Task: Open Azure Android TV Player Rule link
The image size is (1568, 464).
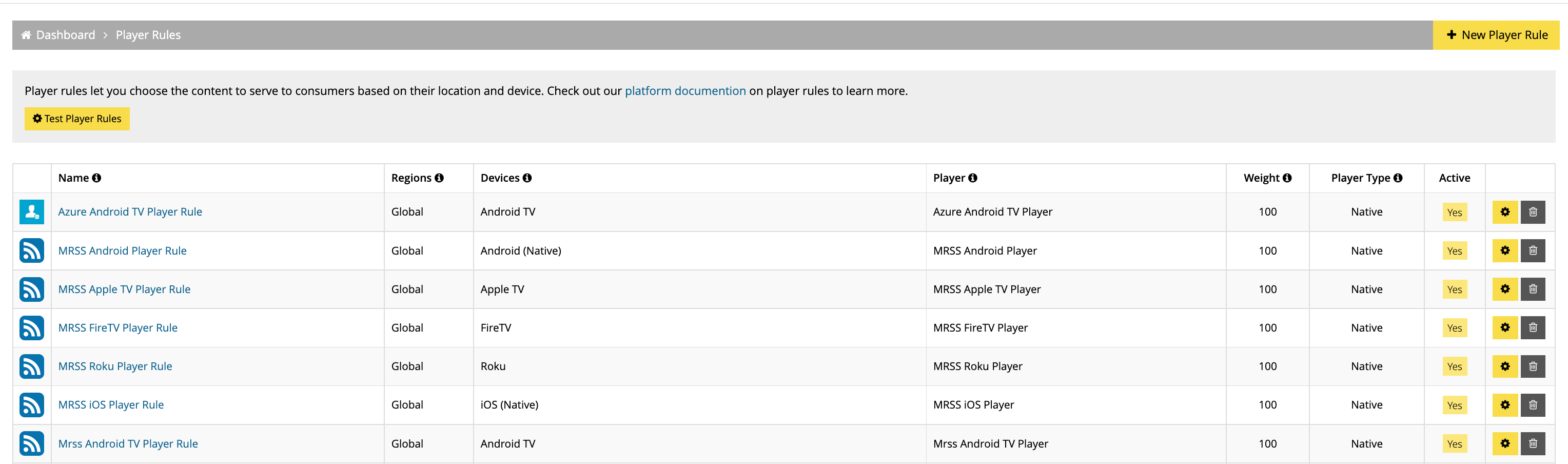Action: tap(130, 212)
